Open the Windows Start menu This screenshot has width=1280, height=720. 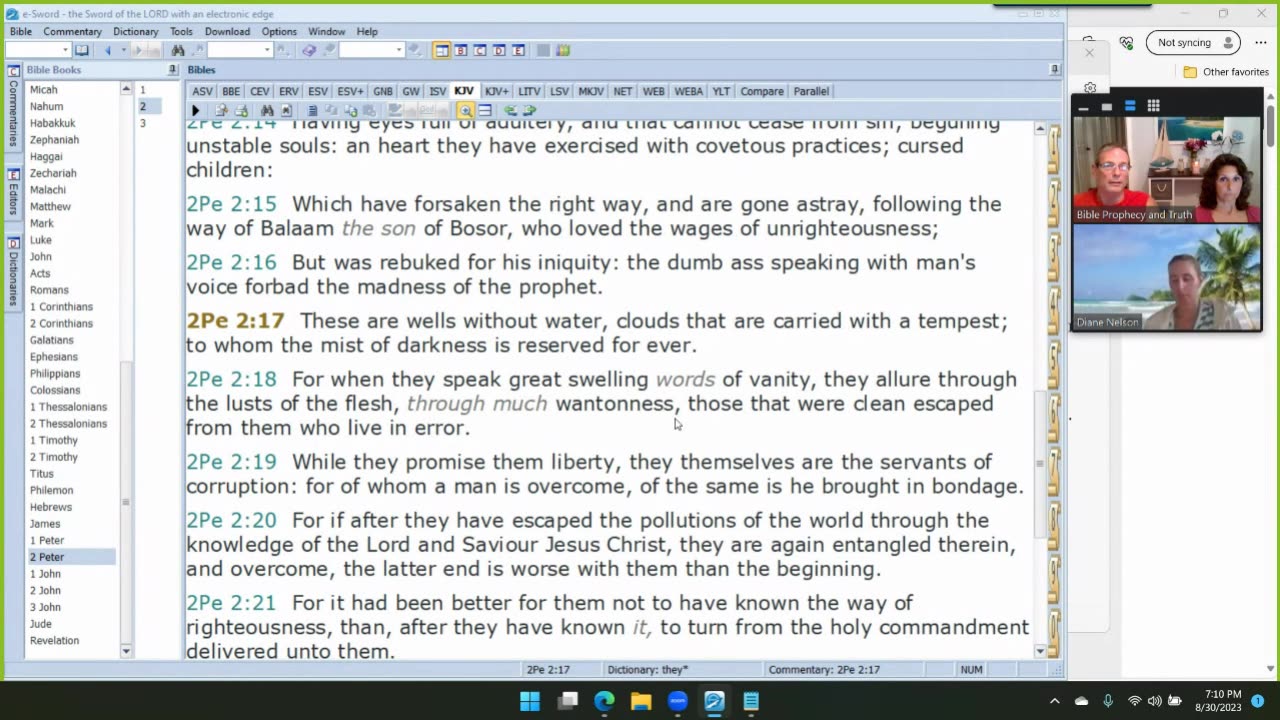click(530, 701)
